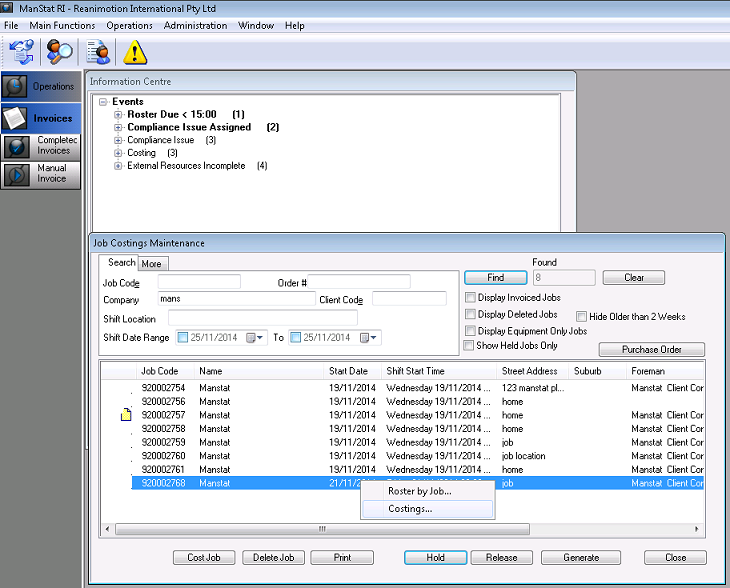Open the Help menu

tap(295, 26)
